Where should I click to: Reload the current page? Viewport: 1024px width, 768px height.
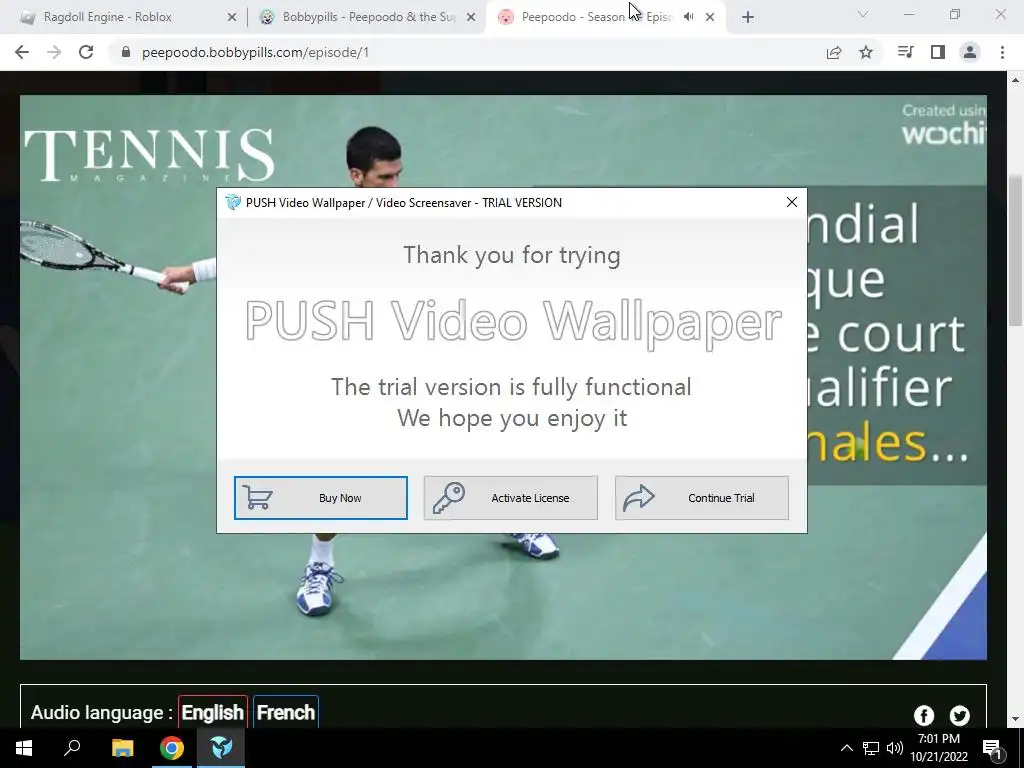coord(86,52)
